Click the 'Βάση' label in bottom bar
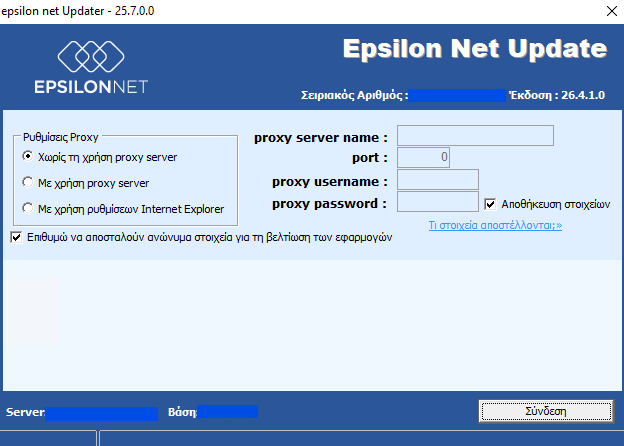 tap(183, 412)
